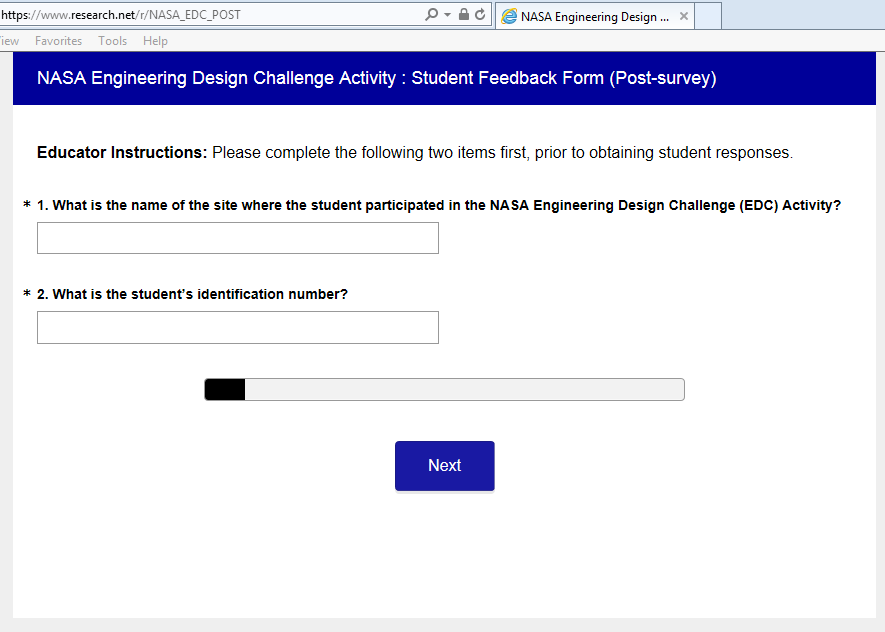The image size is (885, 632).
Task: Click the survey progress bar
Action: coord(444,390)
